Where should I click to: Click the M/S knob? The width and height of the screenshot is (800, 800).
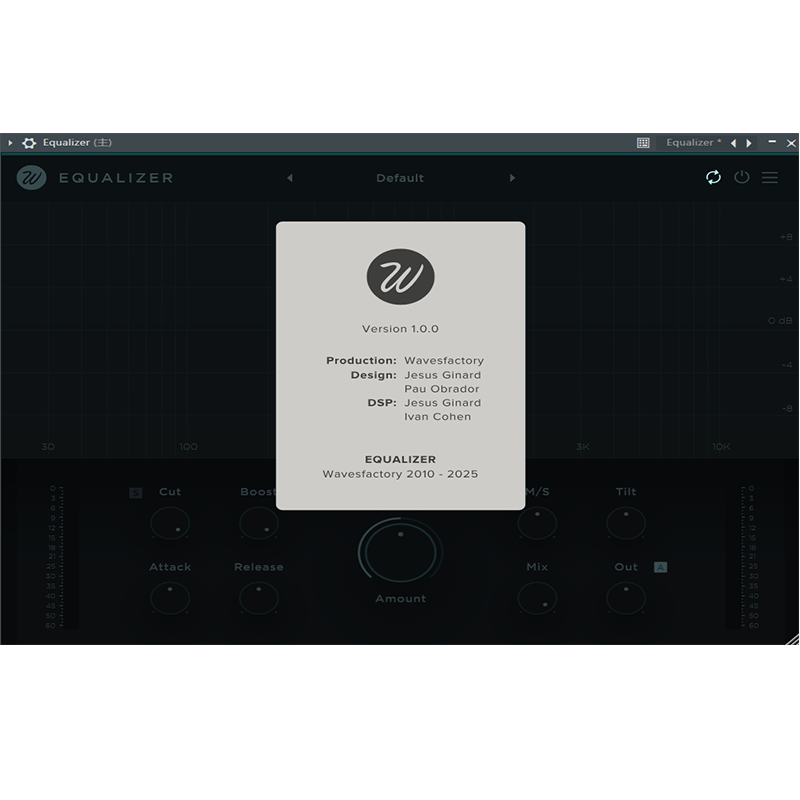(537, 523)
